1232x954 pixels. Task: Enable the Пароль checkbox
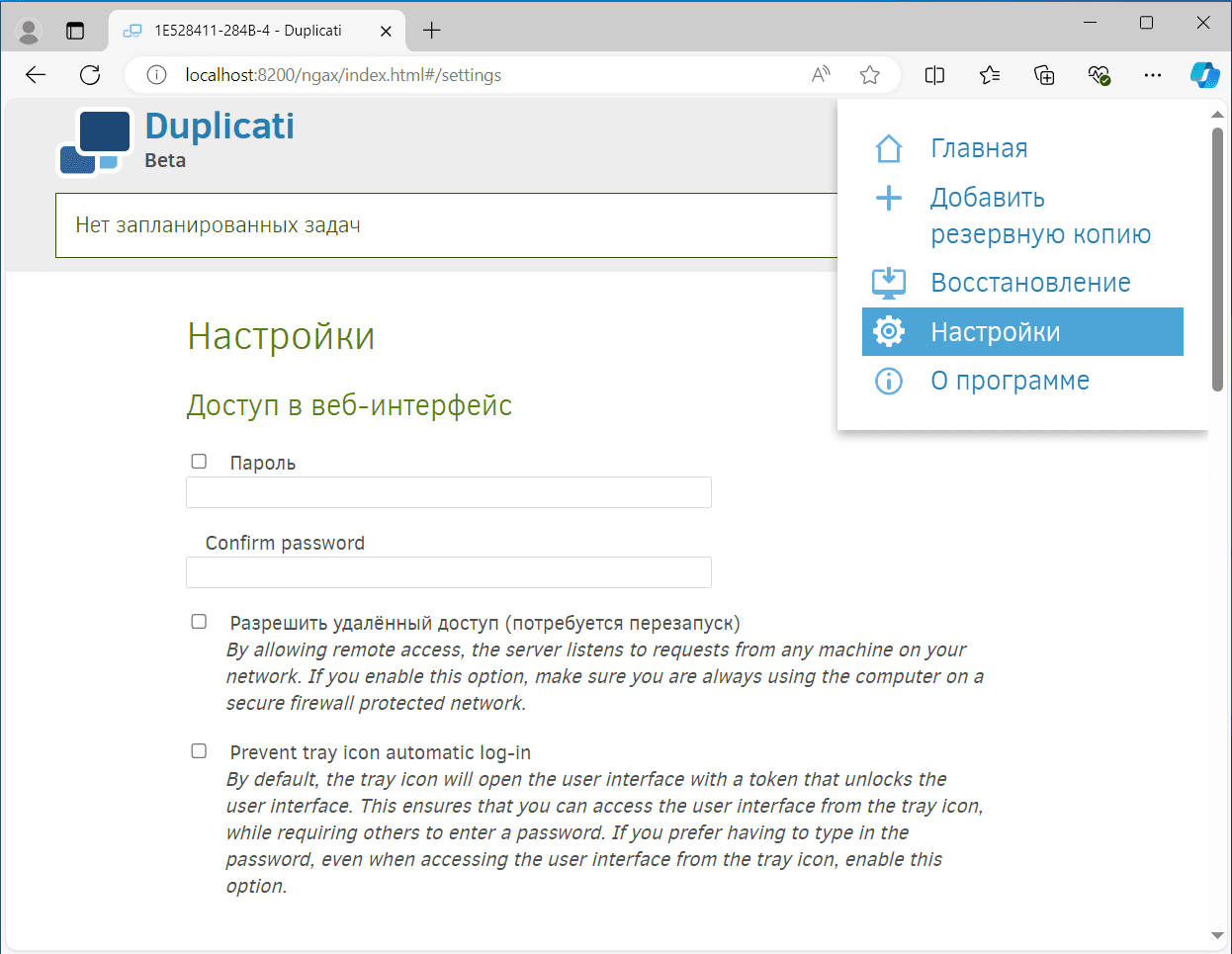tap(199, 462)
